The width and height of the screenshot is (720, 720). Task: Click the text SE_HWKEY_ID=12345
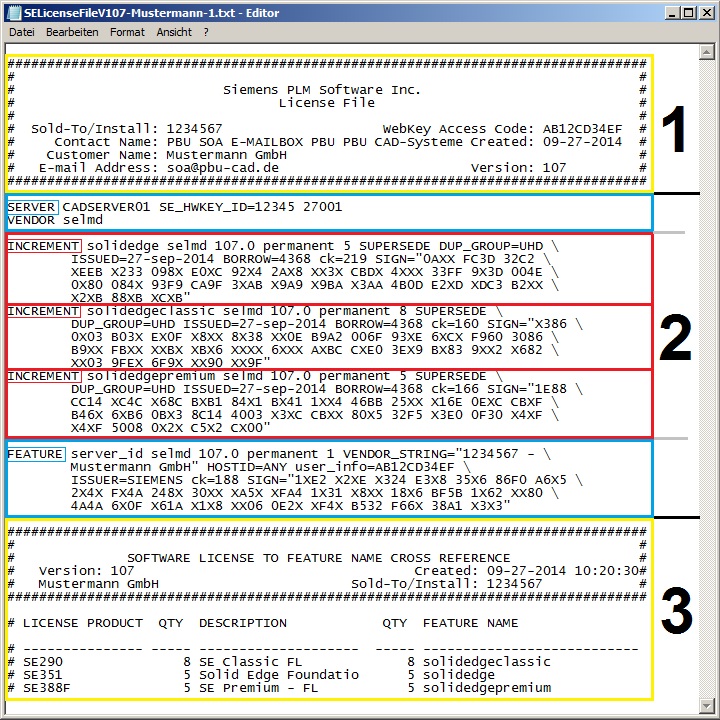(x=227, y=207)
